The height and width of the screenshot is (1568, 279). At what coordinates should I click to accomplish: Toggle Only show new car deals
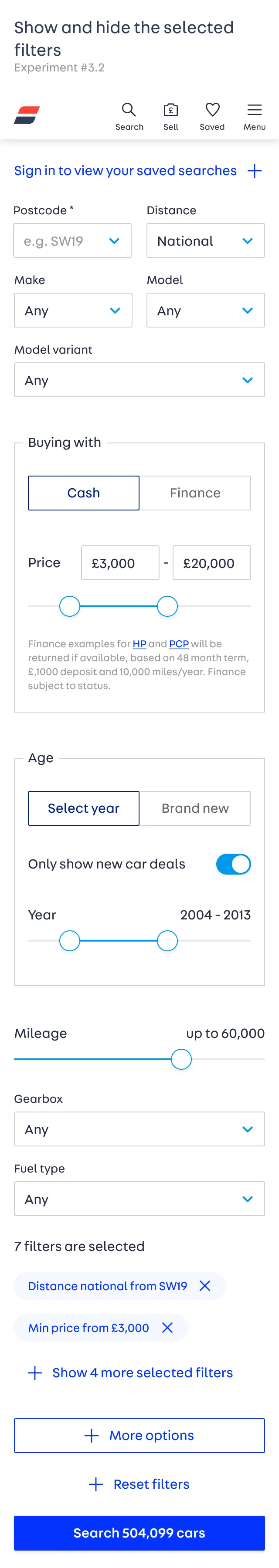point(233,864)
